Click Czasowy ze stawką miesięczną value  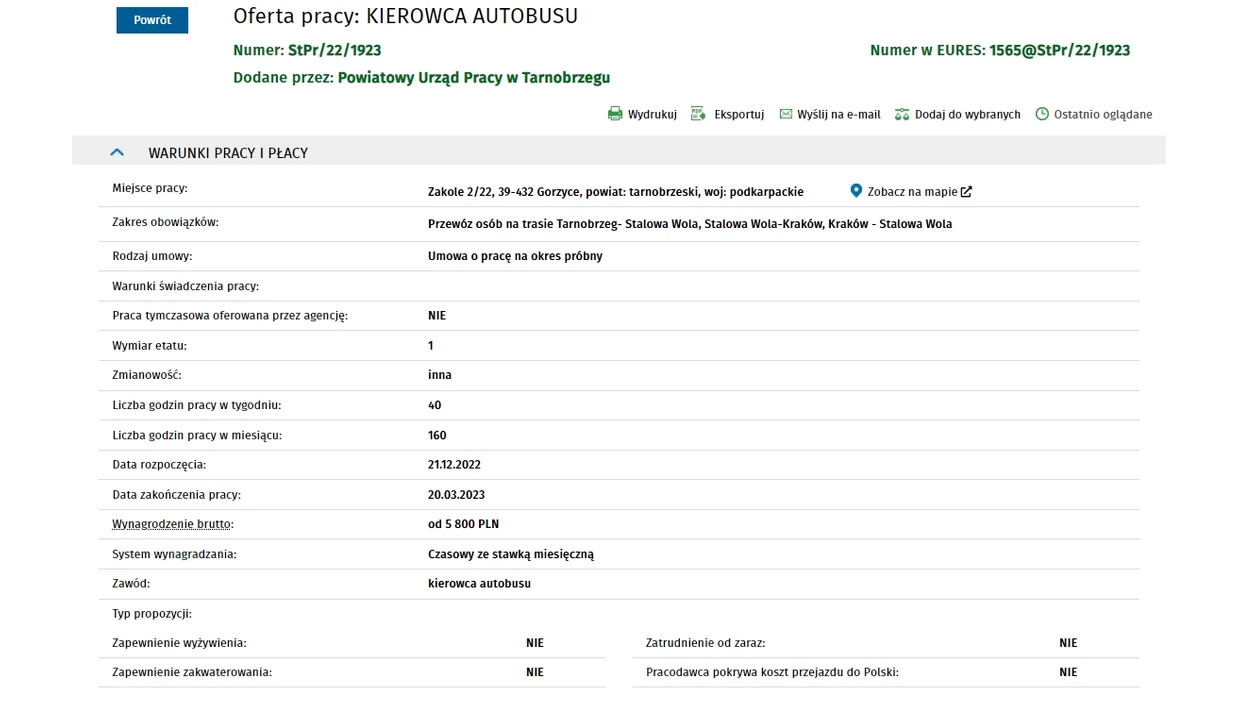coord(511,554)
